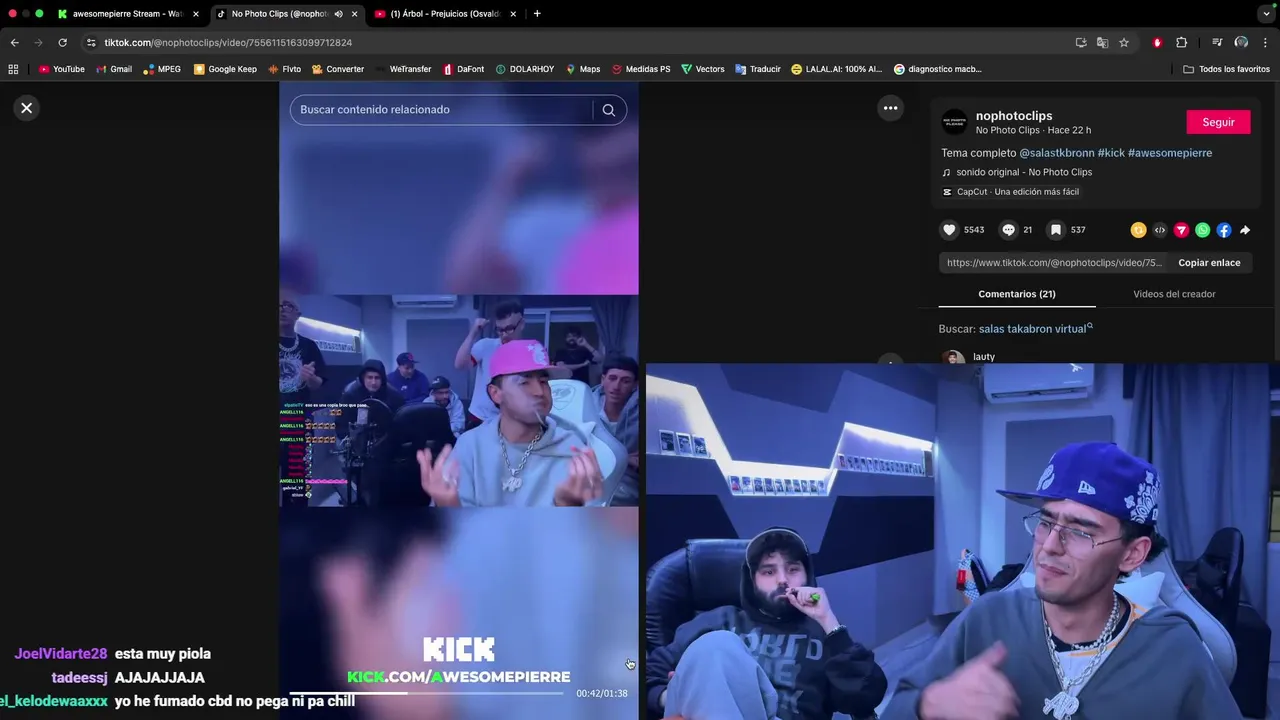This screenshot has height=720, width=1280.
Task: Open a new browser tab
Action: click(537, 14)
